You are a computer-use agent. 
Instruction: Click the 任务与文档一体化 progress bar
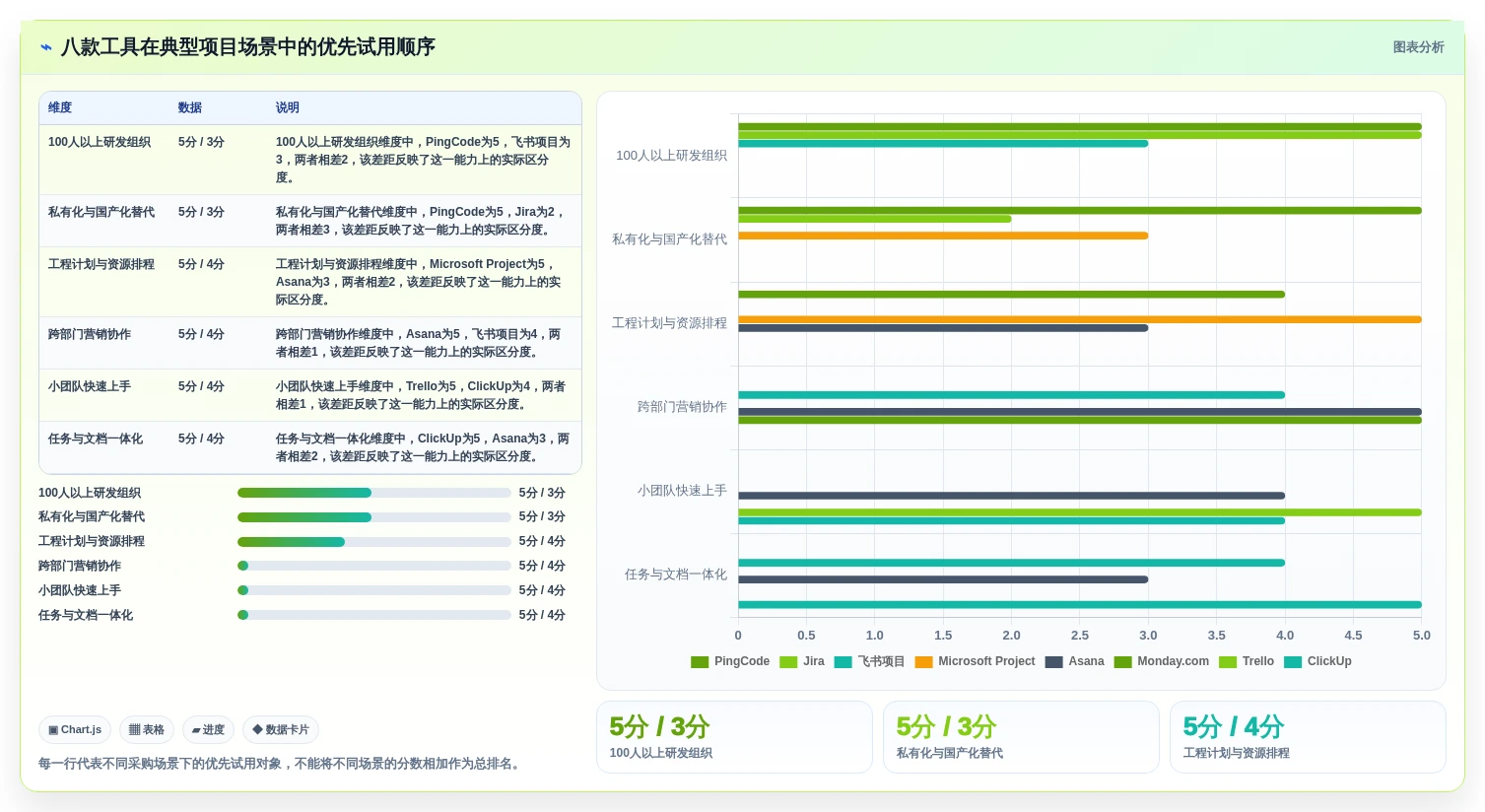[x=374, y=615]
